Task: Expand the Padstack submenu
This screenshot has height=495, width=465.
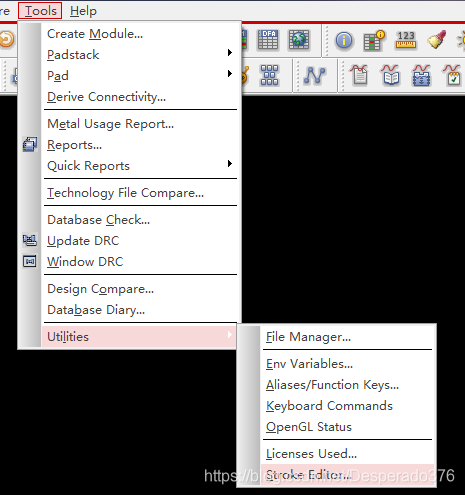Action: pos(140,55)
